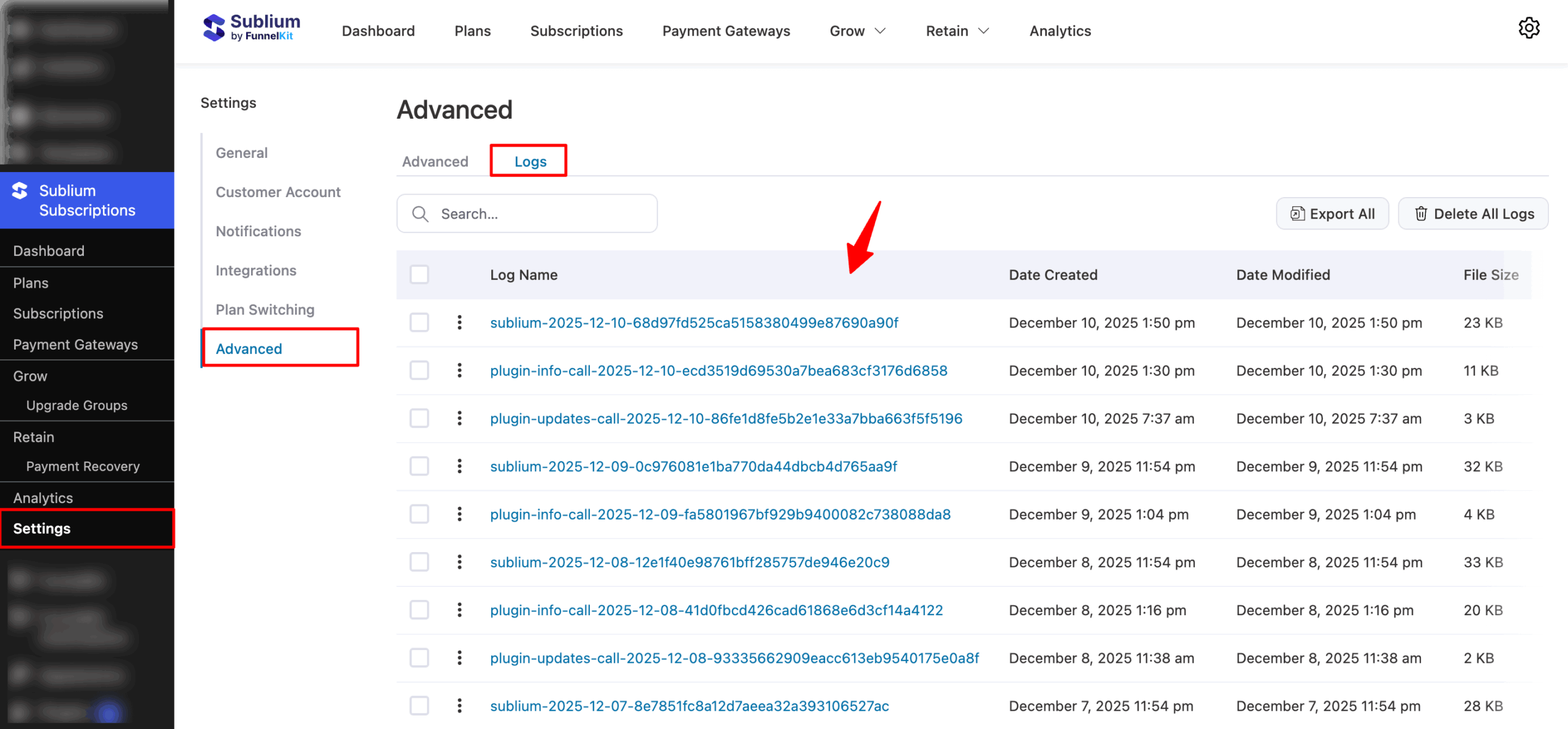Screen dimensions: 1568x729
Task: Check the sublium-2025-12-10 log checkbox
Action: point(420,323)
